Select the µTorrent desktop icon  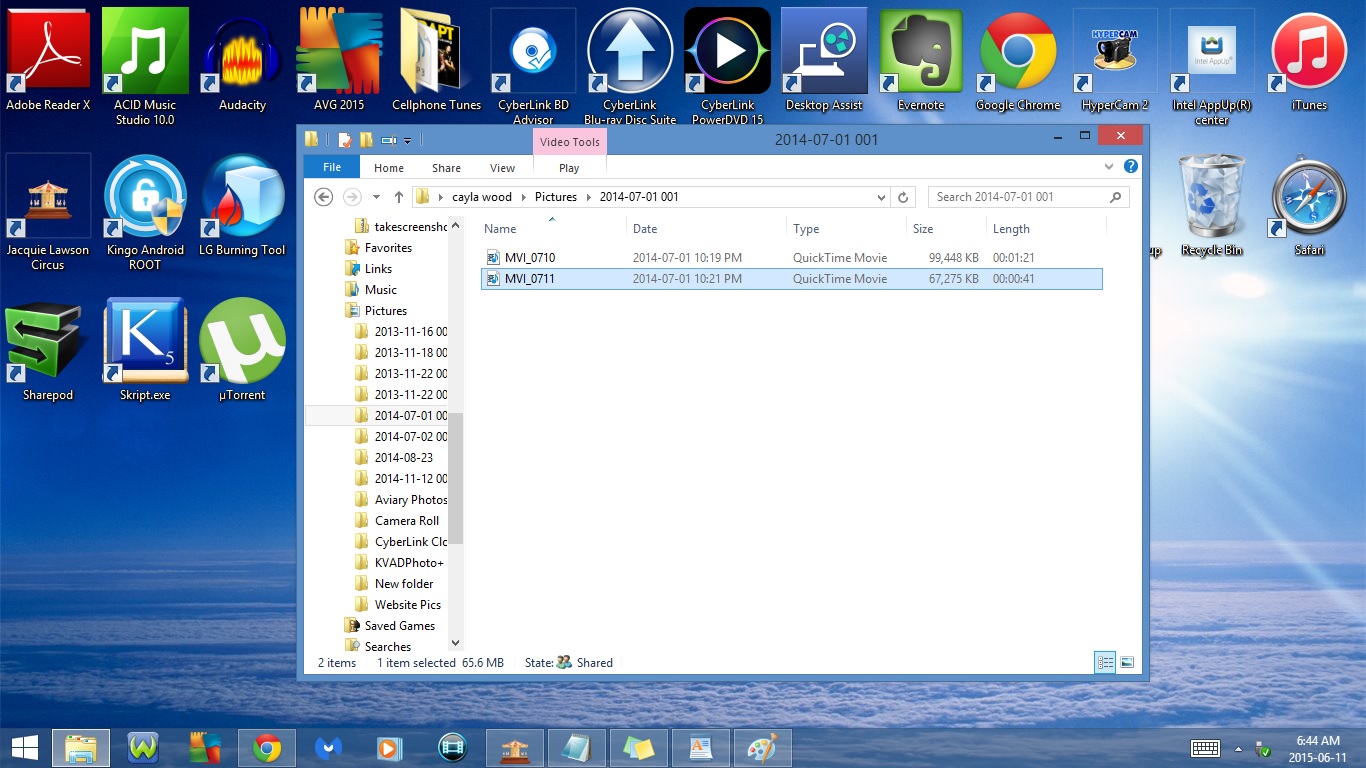tap(242, 350)
